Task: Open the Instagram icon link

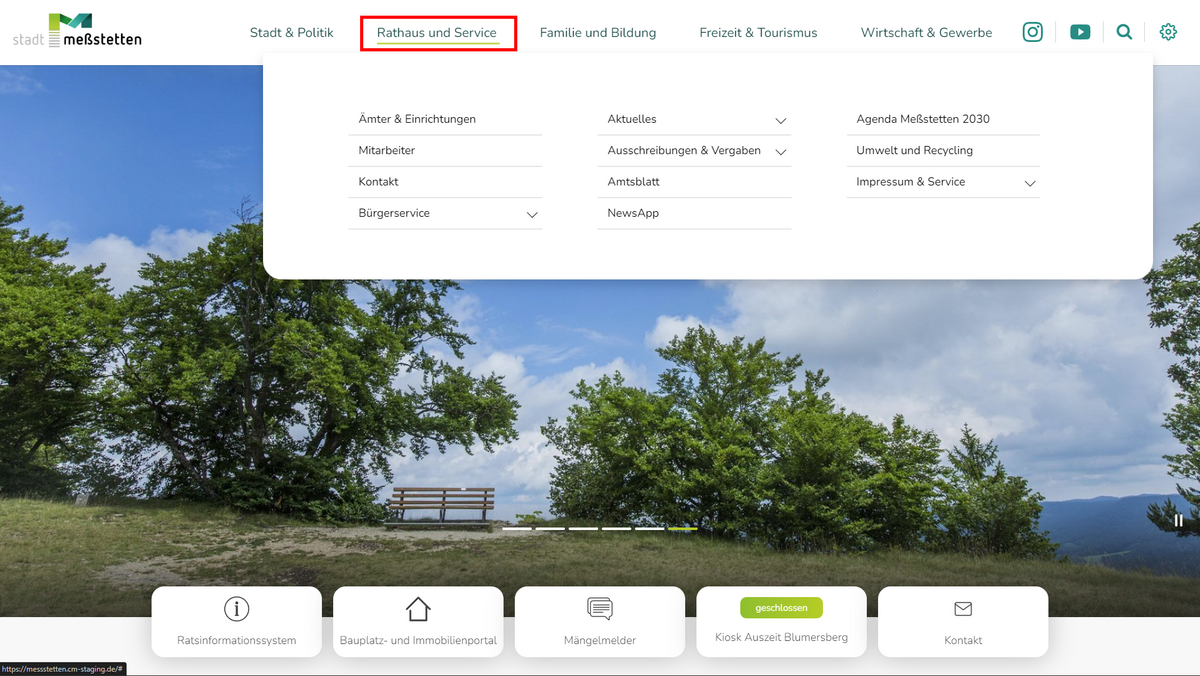Action: [1033, 32]
